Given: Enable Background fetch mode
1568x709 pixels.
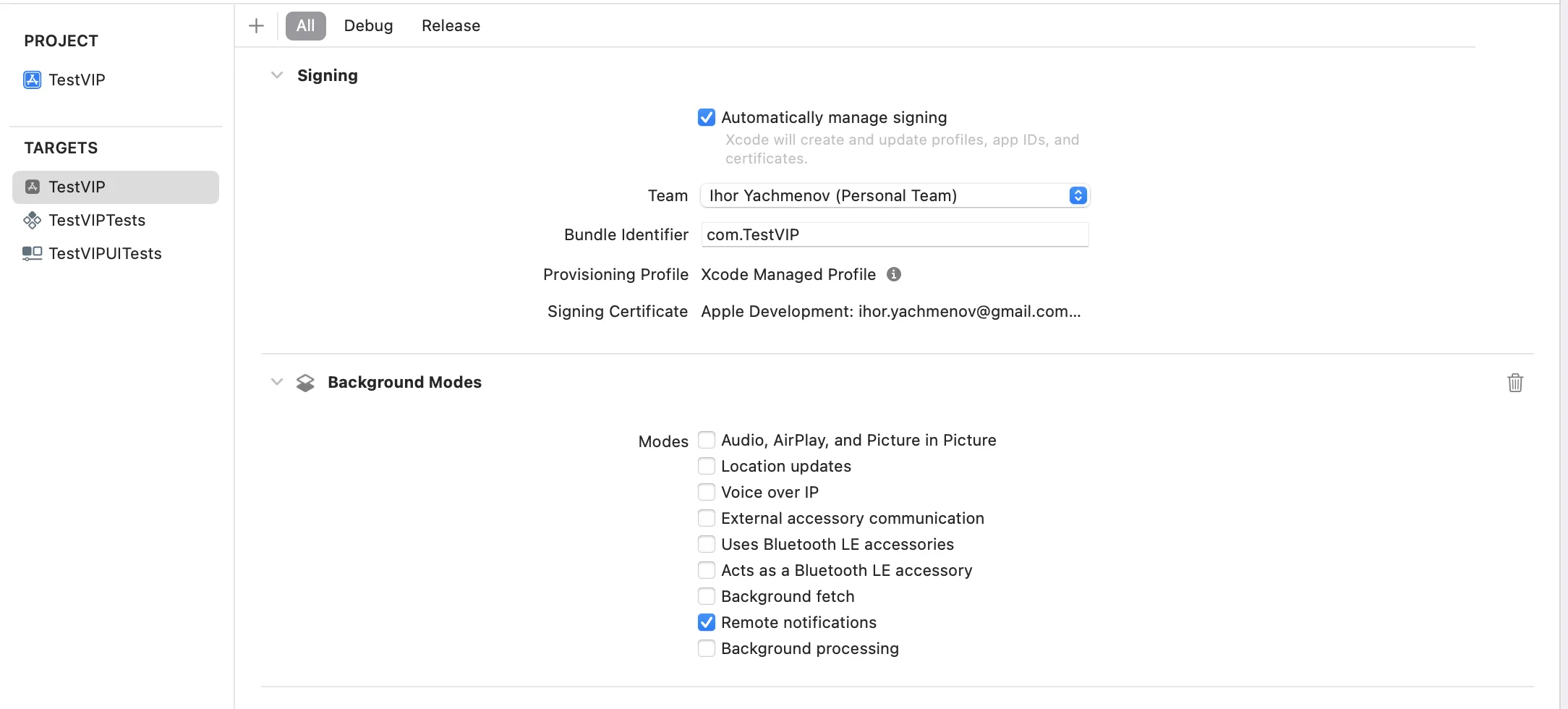Looking at the screenshot, I should click(707, 596).
